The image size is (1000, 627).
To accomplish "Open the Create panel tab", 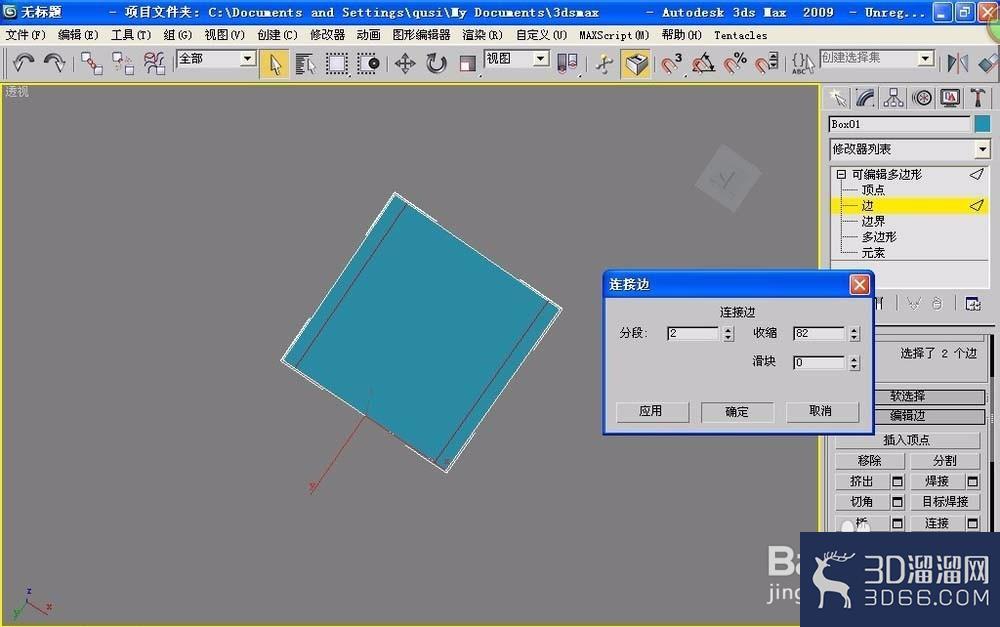I will [x=837, y=98].
